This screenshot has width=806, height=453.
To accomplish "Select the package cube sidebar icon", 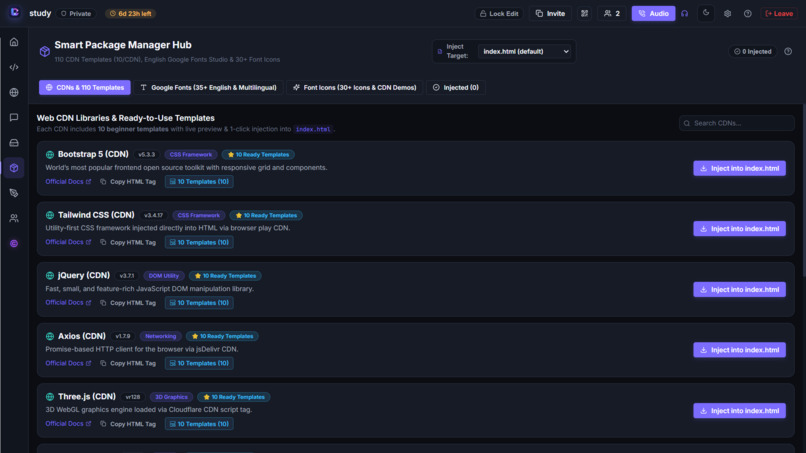I will (x=14, y=168).
